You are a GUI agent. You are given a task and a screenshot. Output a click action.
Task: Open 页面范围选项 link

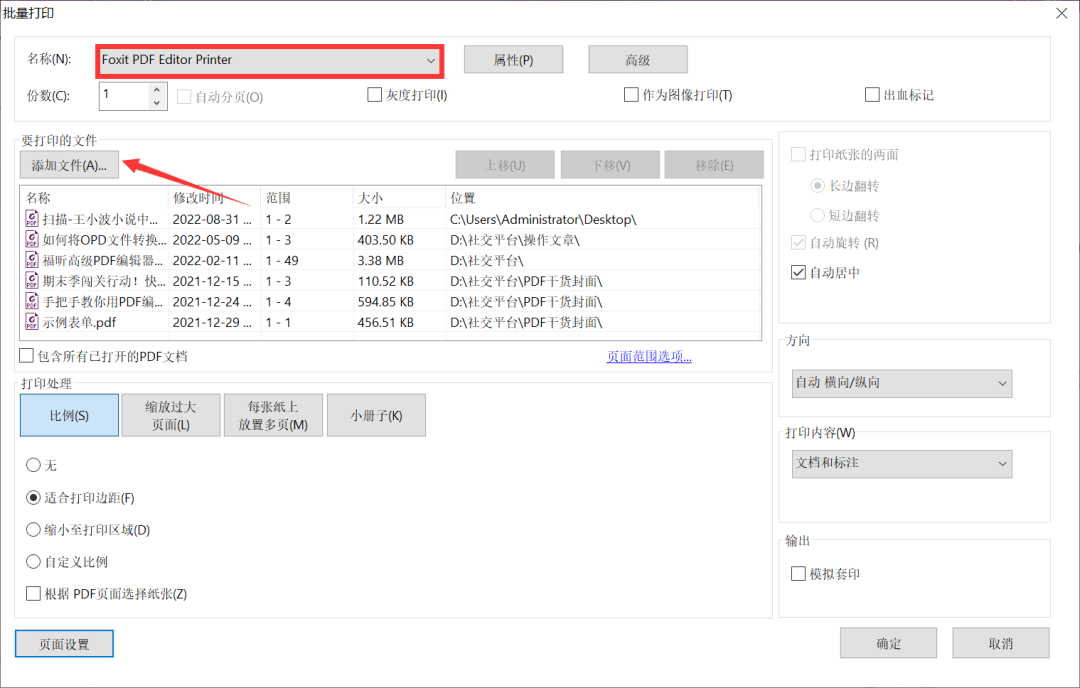click(x=649, y=357)
